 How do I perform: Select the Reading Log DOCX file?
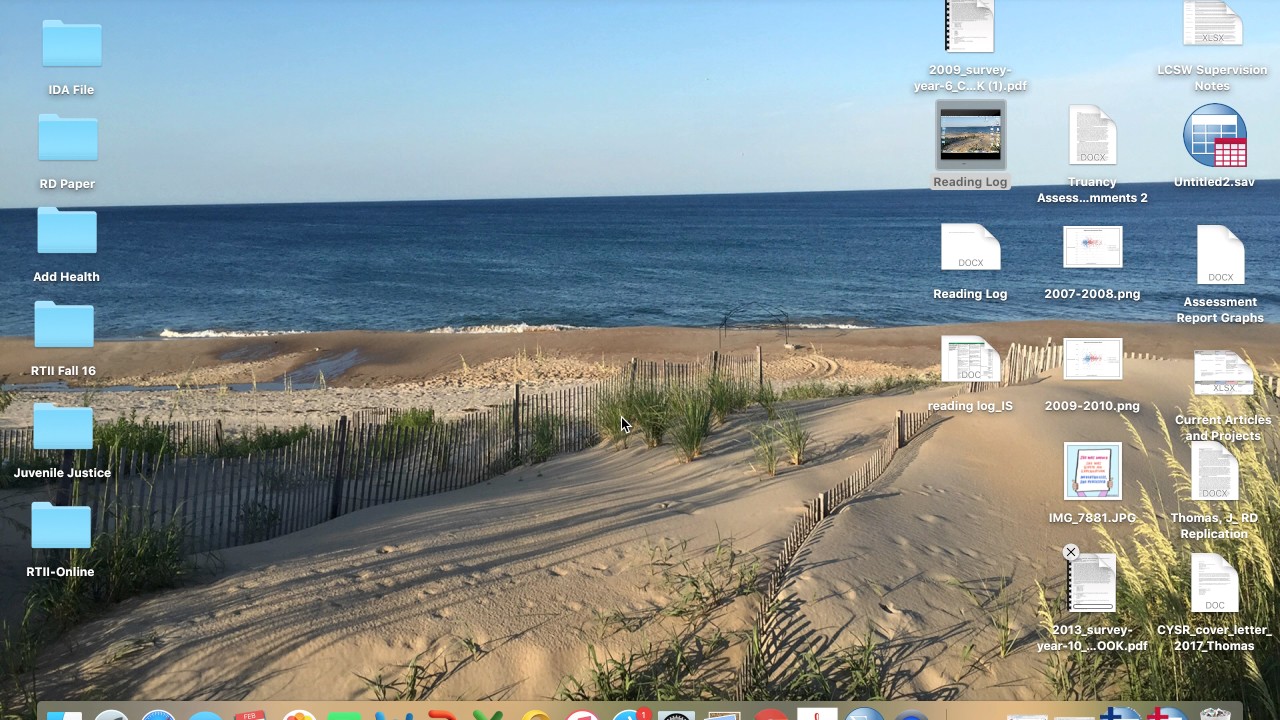click(970, 248)
